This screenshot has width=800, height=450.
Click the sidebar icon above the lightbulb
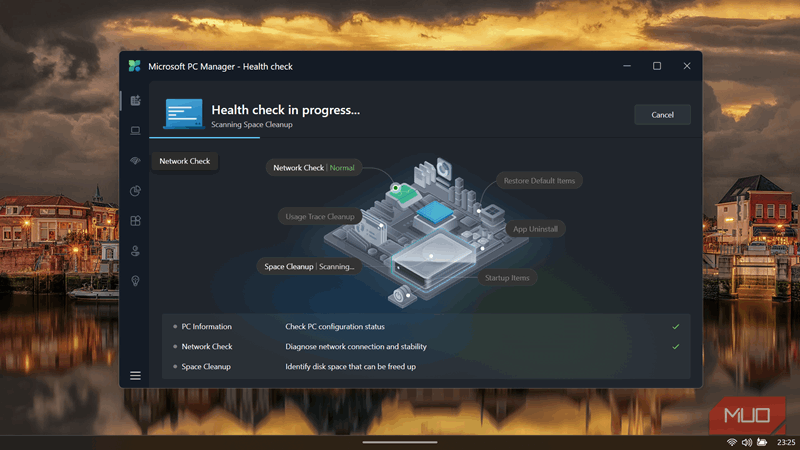[135, 251]
